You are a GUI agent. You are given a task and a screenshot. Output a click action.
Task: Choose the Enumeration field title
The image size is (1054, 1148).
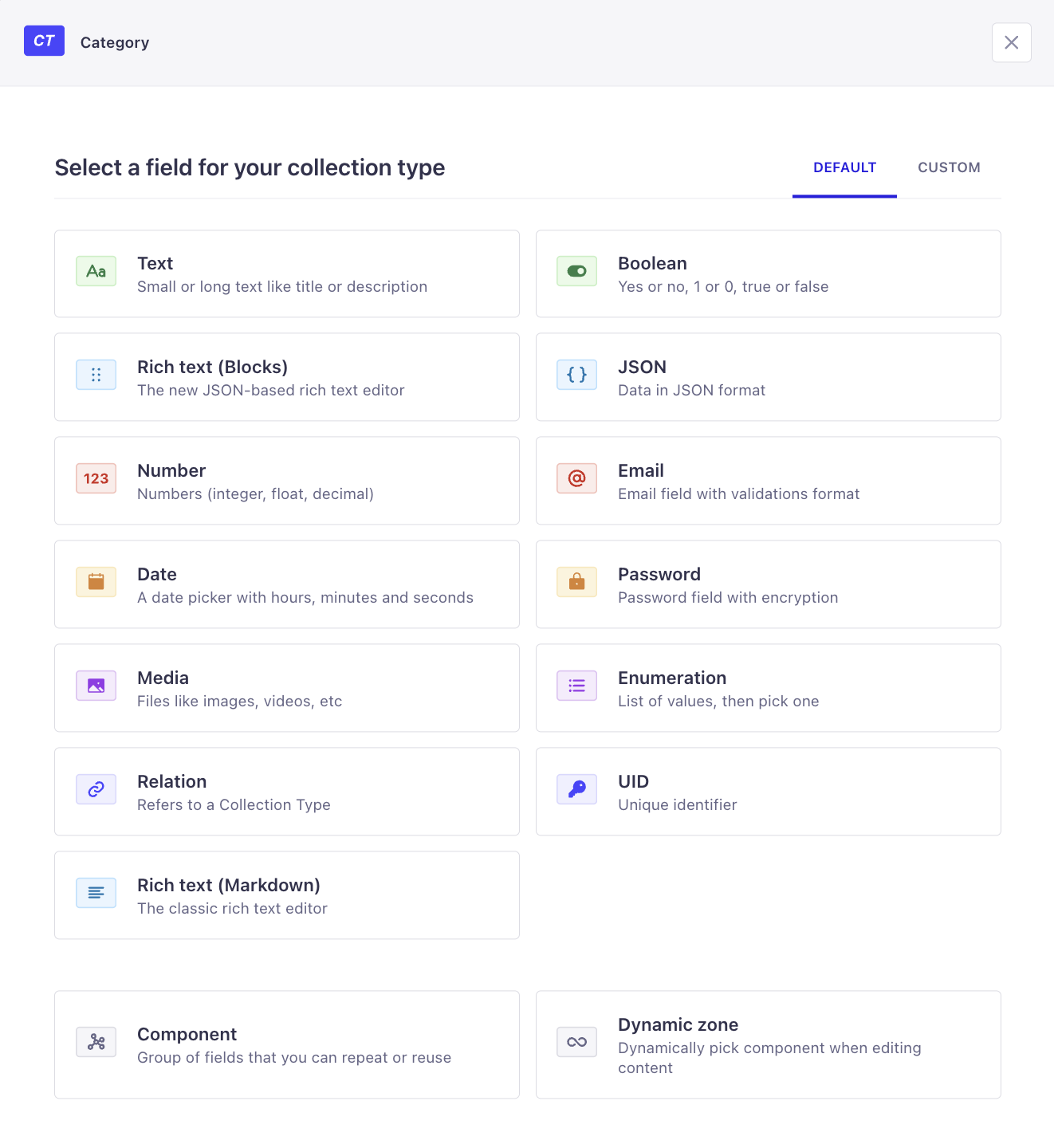(x=672, y=678)
